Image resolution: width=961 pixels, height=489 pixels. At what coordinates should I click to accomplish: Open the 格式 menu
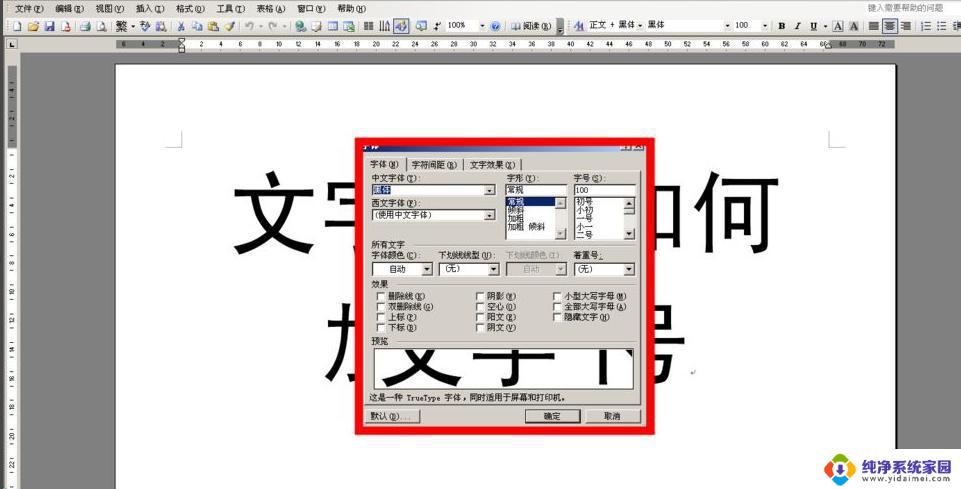[x=190, y=9]
